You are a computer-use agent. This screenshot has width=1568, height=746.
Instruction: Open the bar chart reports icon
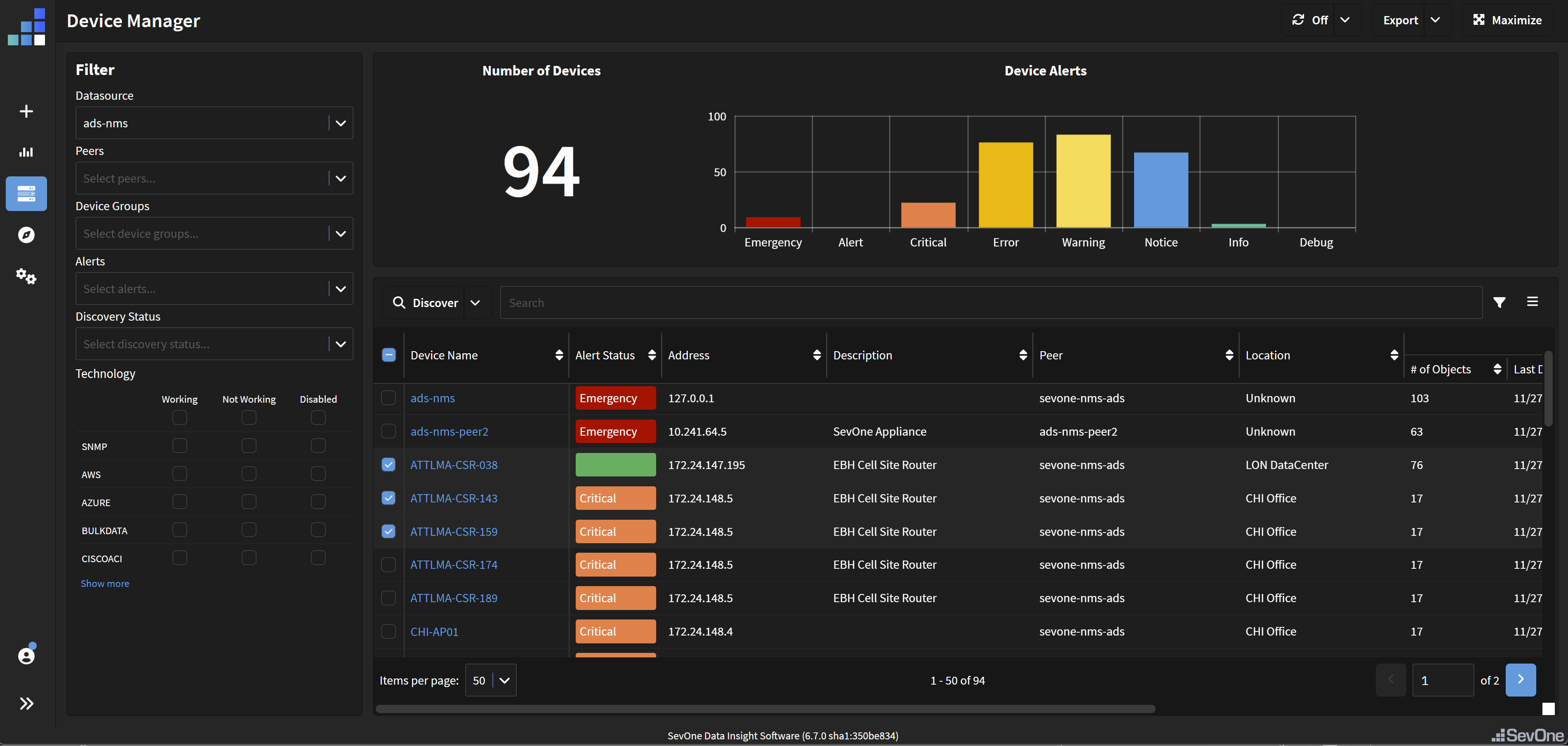(x=26, y=152)
